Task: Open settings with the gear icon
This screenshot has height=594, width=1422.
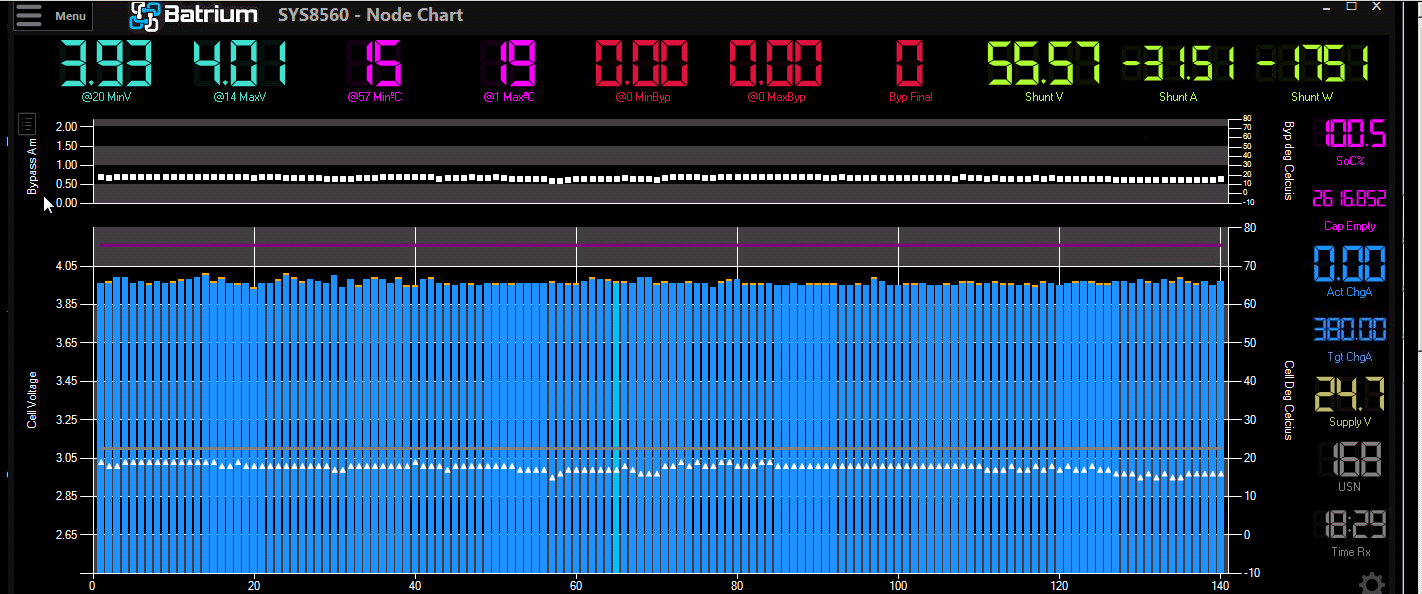Action: tap(1371, 583)
